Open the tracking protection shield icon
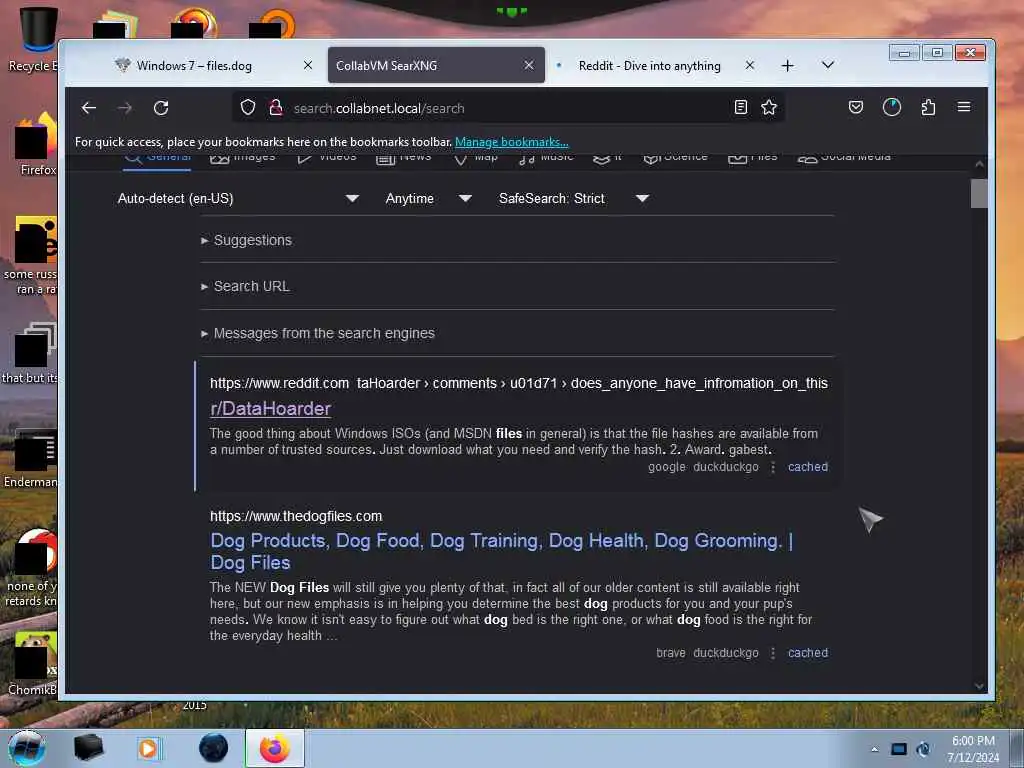1024x768 pixels. tap(248, 107)
